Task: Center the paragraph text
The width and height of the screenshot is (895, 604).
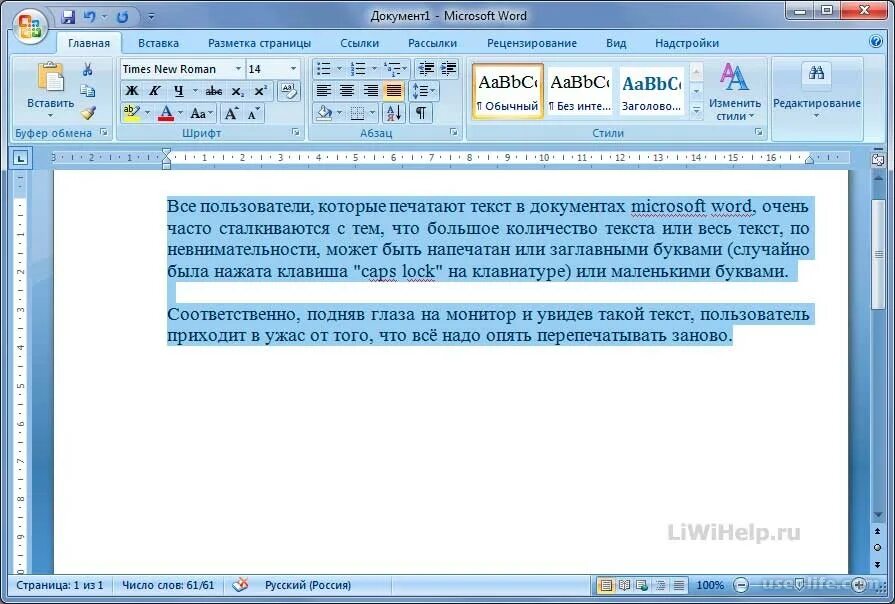Action: (x=347, y=91)
